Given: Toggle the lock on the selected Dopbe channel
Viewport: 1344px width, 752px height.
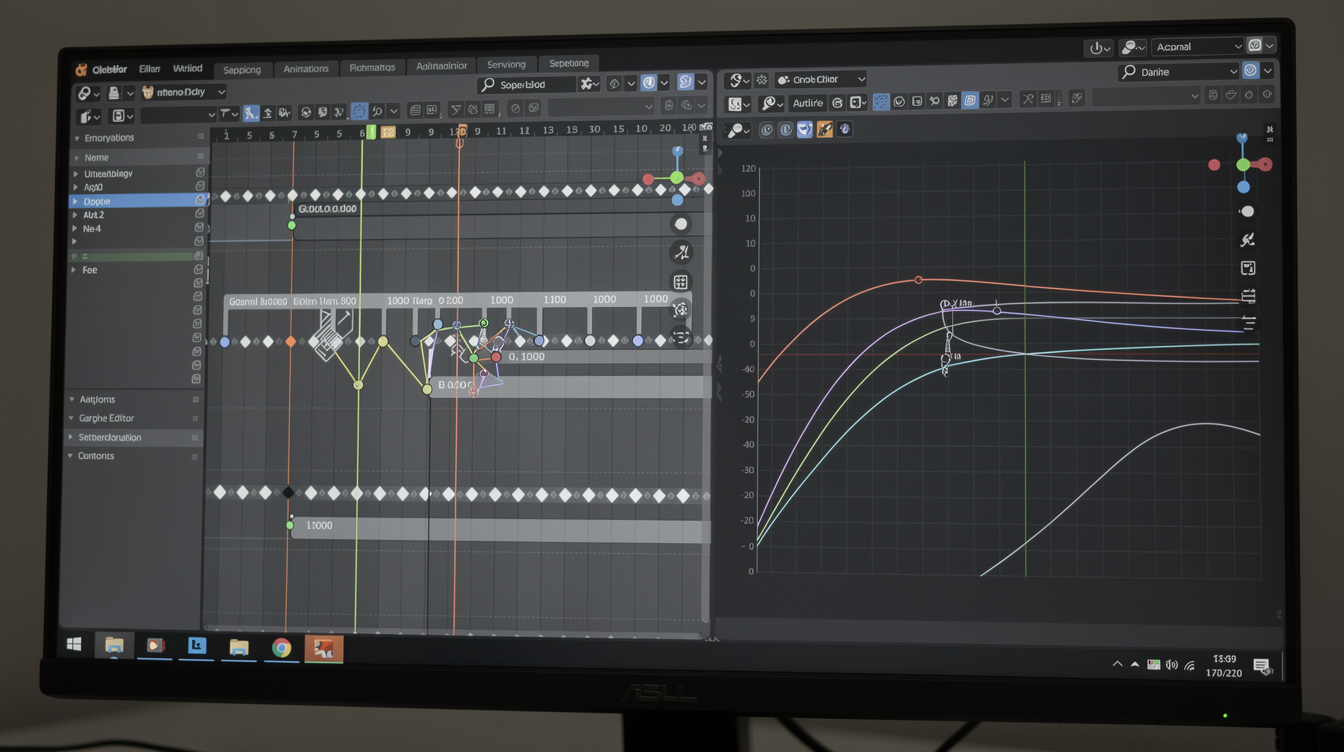Looking at the screenshot, I should 199,200.
